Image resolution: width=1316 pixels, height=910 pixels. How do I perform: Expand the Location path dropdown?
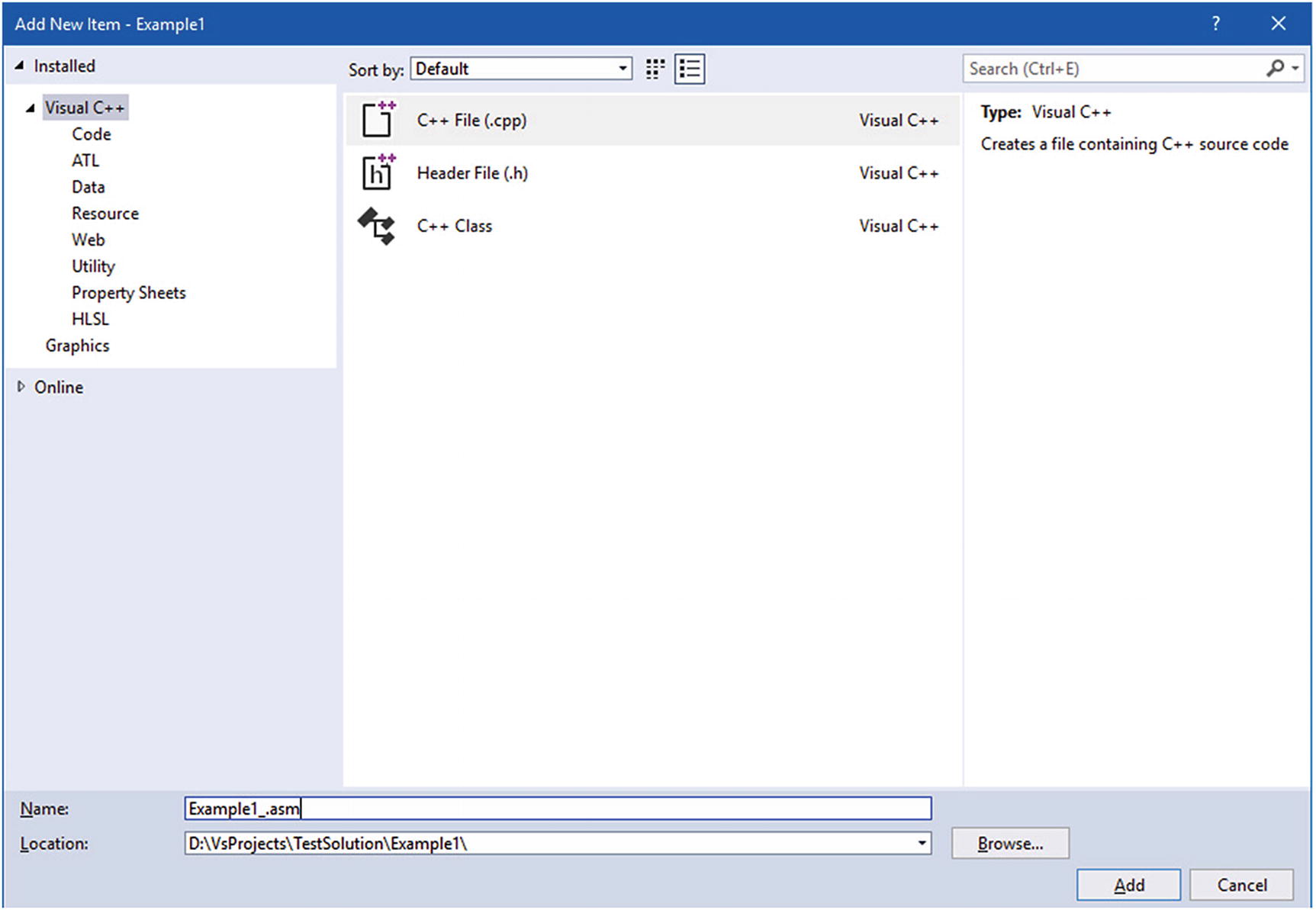pos(922,844)
